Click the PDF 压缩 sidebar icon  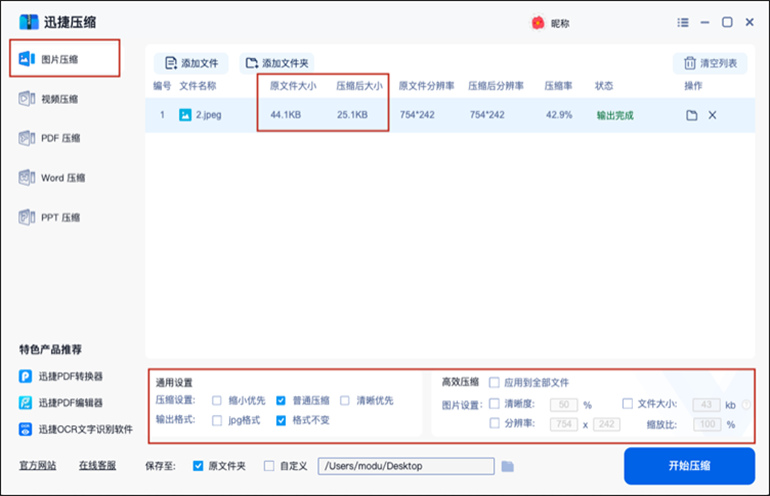point(27,138)
